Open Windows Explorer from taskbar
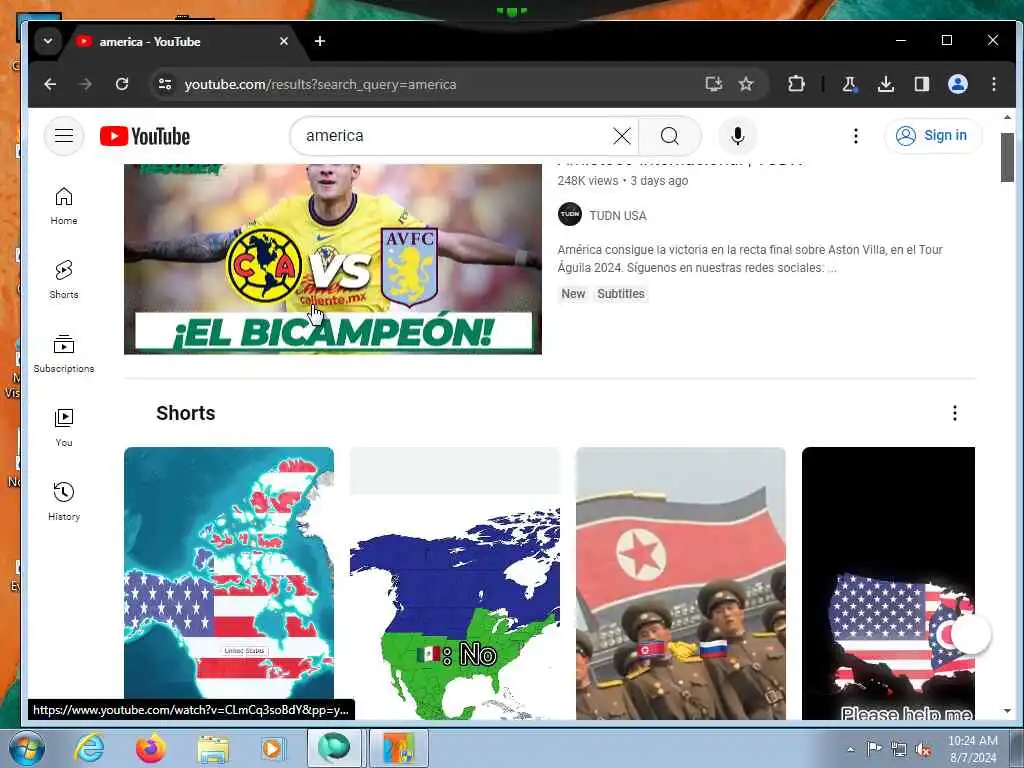Viewport: 1024px width, 768px height. tap(213, 748)
